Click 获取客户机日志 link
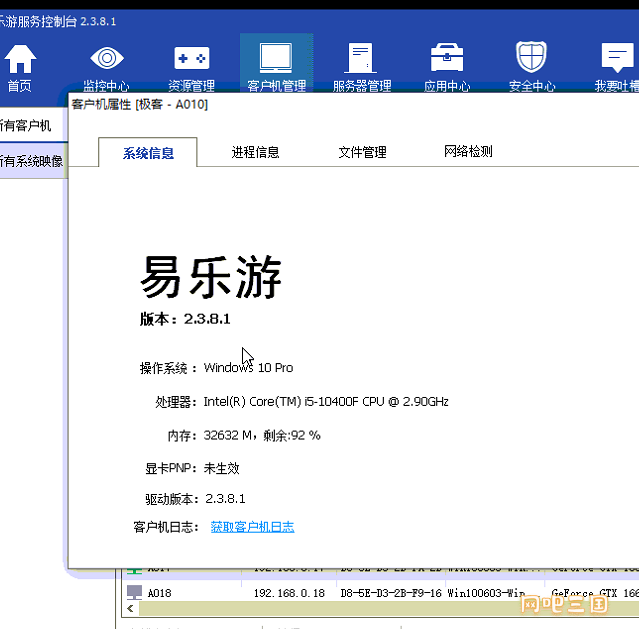 [252, 527]
